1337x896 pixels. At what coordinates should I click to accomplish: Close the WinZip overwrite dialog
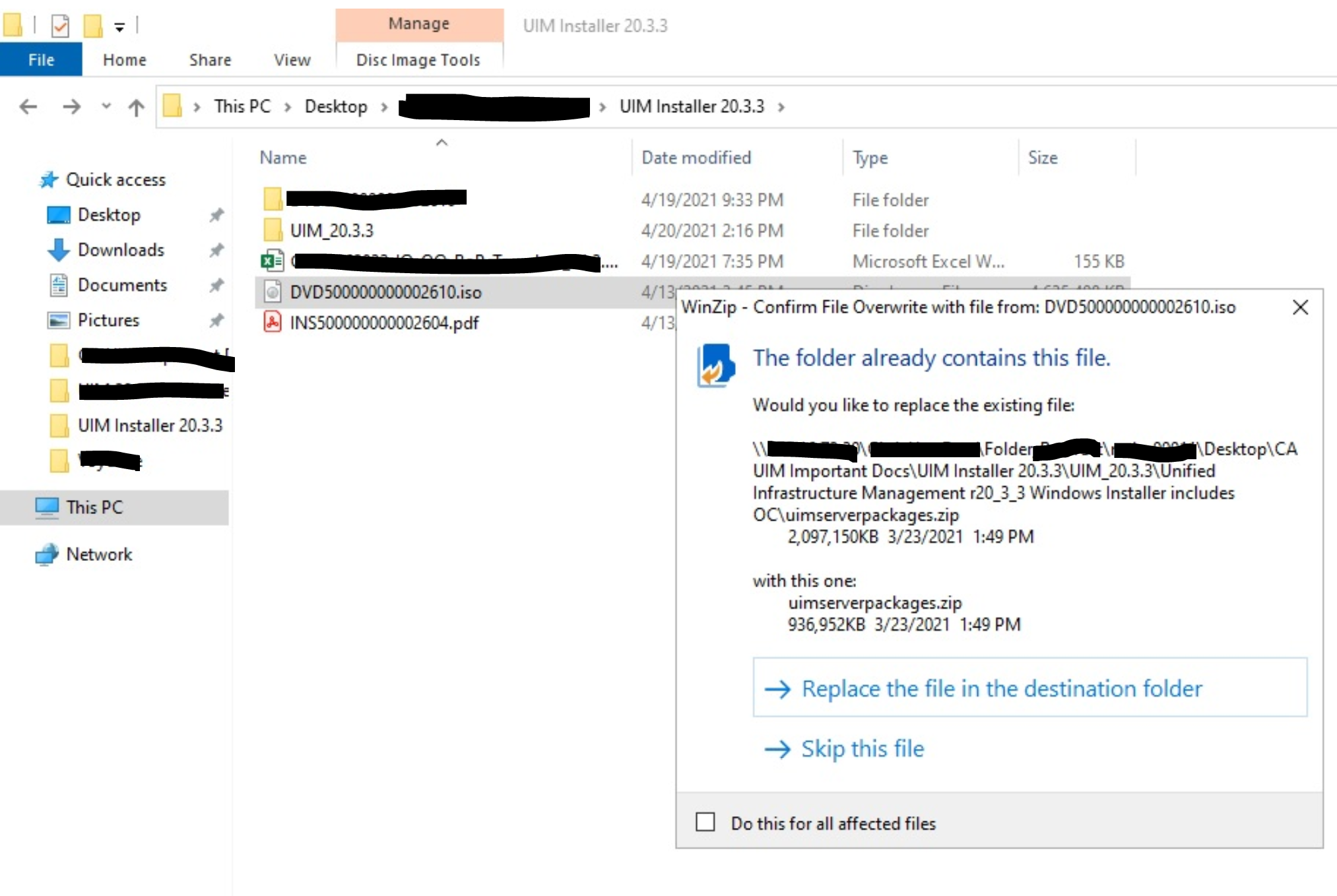(x=1300, y=307)
